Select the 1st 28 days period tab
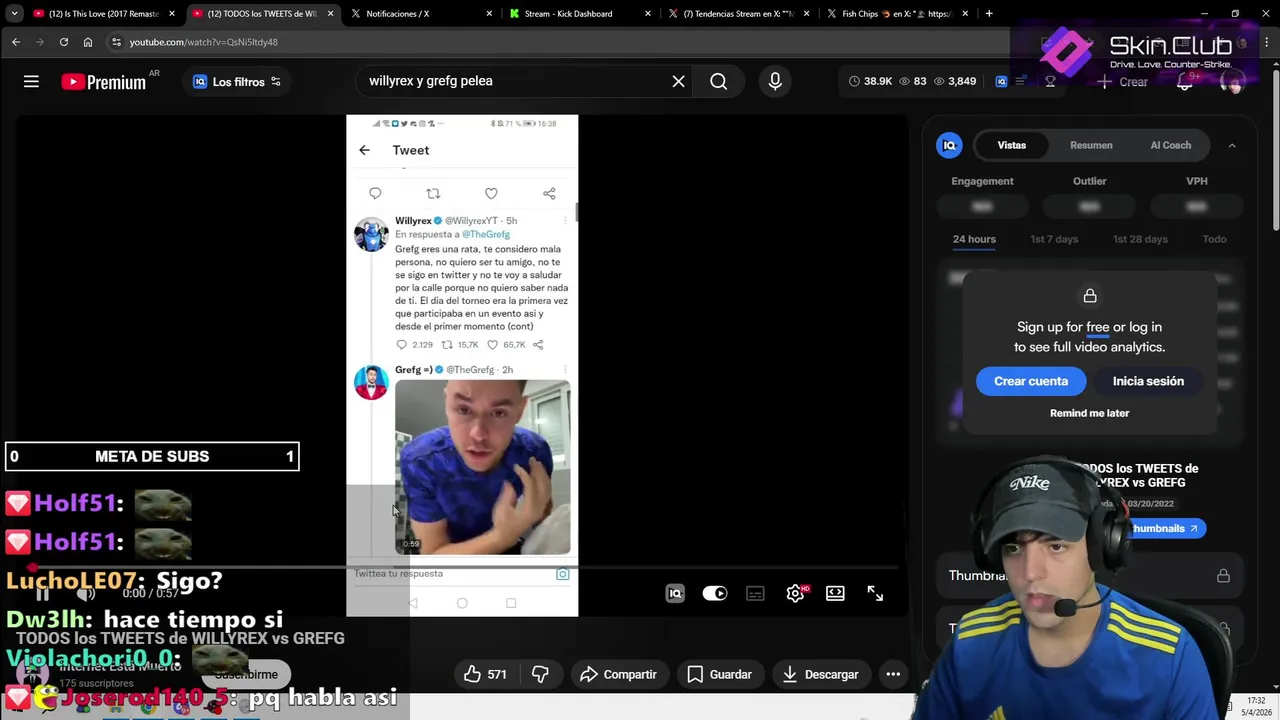 pos(1140,239)
